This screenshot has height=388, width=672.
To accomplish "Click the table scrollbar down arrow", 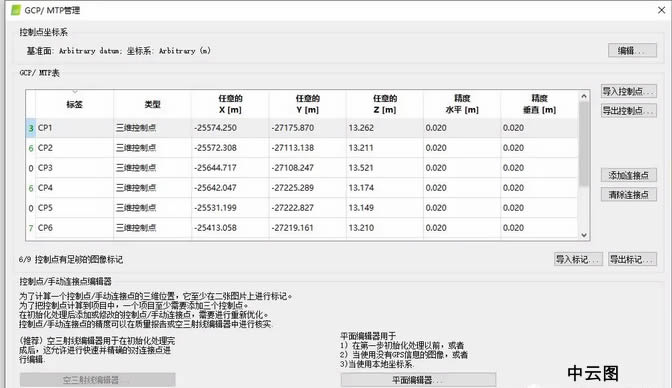I will coord(584,235).
